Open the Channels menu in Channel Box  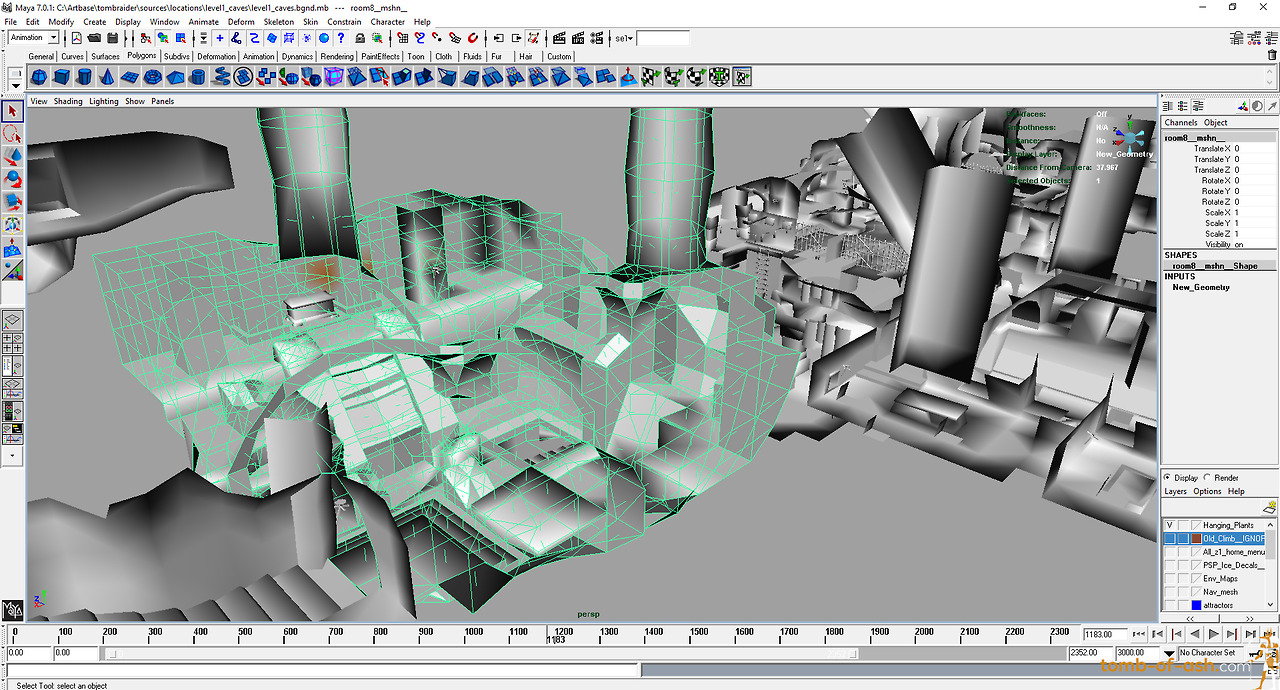pyautogui.click(x=1181, y=123)
